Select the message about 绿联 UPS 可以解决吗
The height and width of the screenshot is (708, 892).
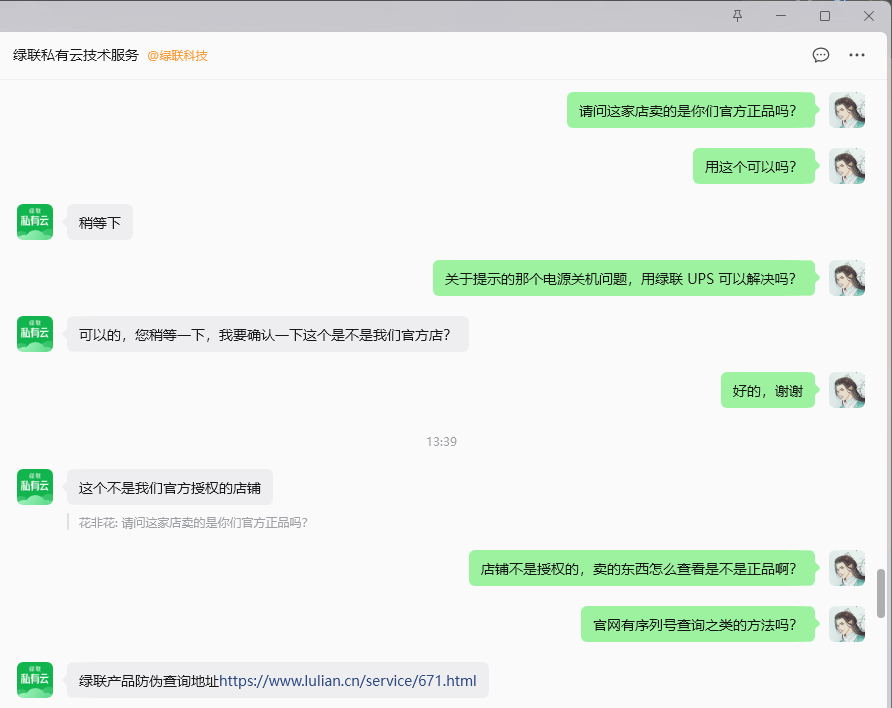pos(623,279)
